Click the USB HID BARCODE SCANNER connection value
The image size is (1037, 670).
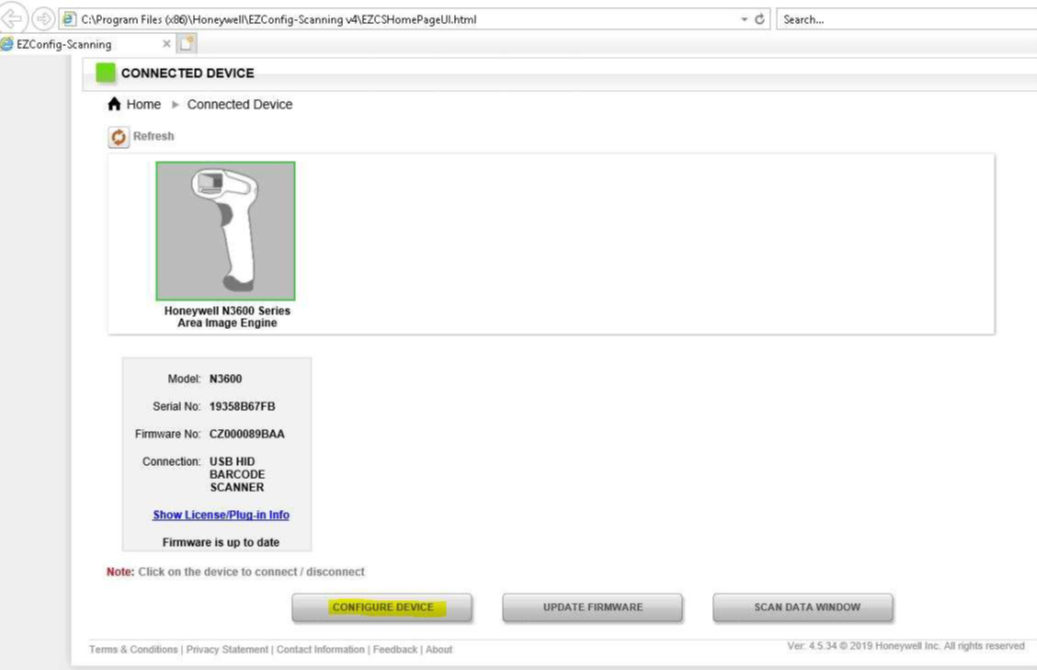click(237, 474)
